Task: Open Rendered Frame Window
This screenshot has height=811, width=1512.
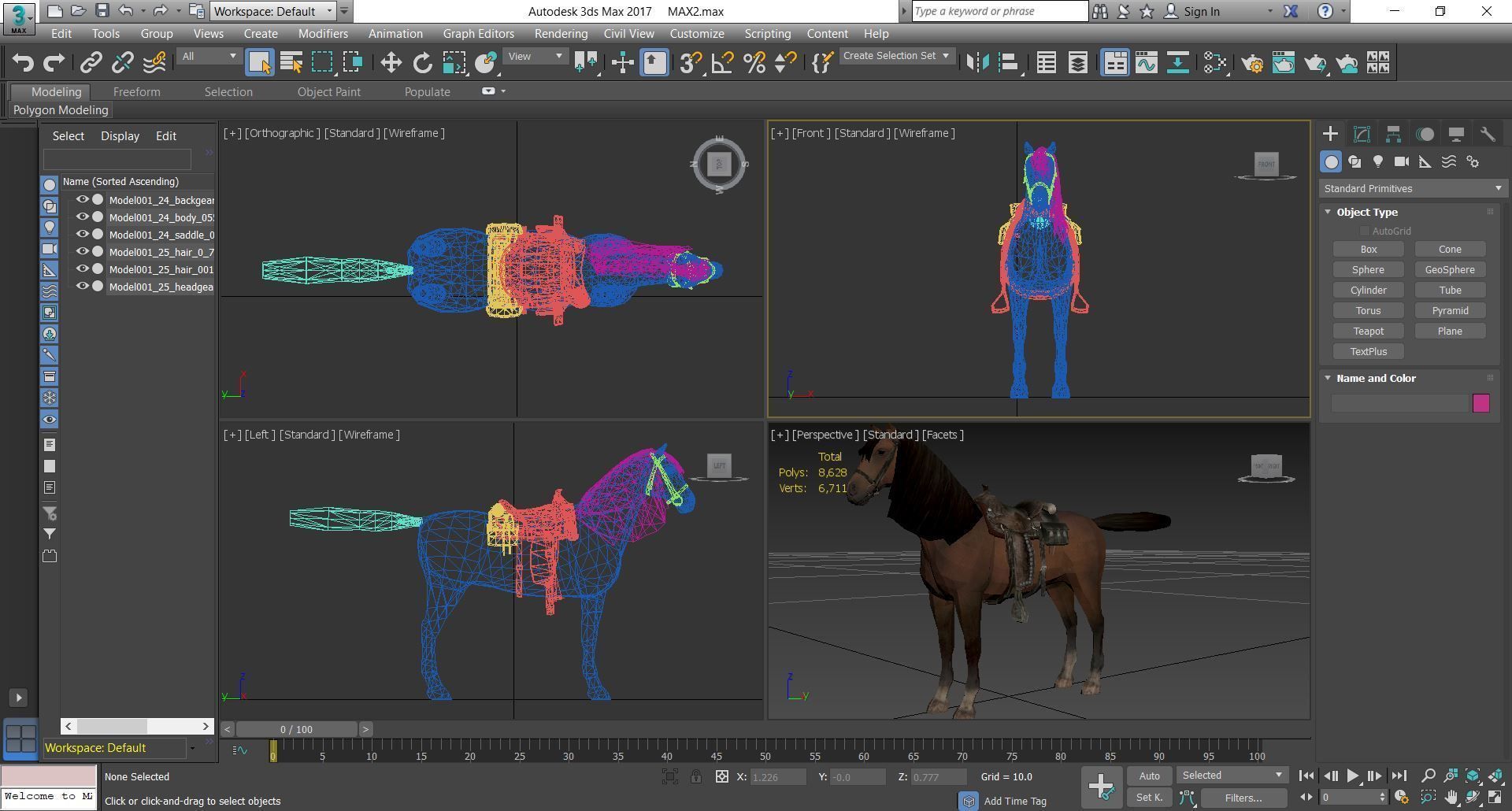Action: pyautogui.click(x=1284, y=62)
